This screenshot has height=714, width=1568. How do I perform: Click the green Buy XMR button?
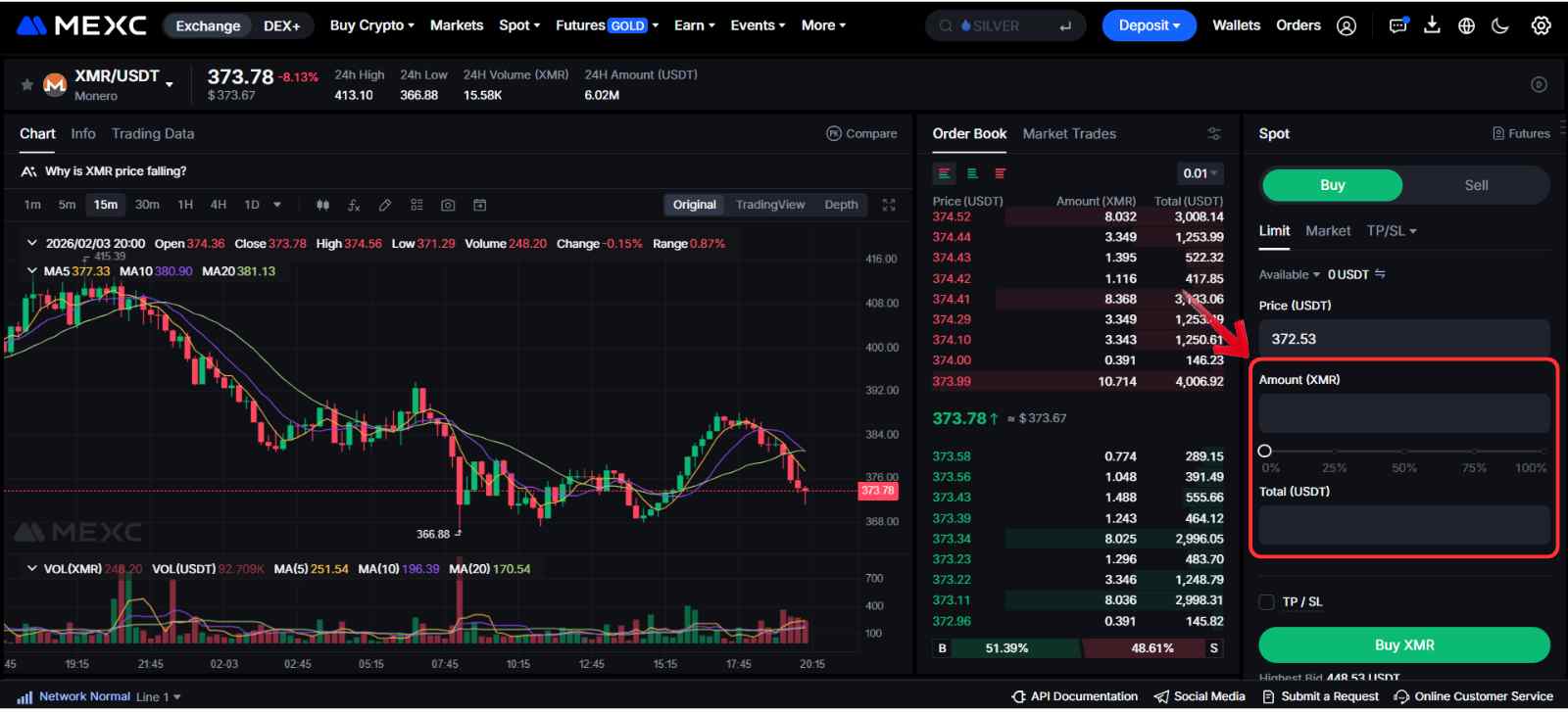click(x=1404, y=644)
